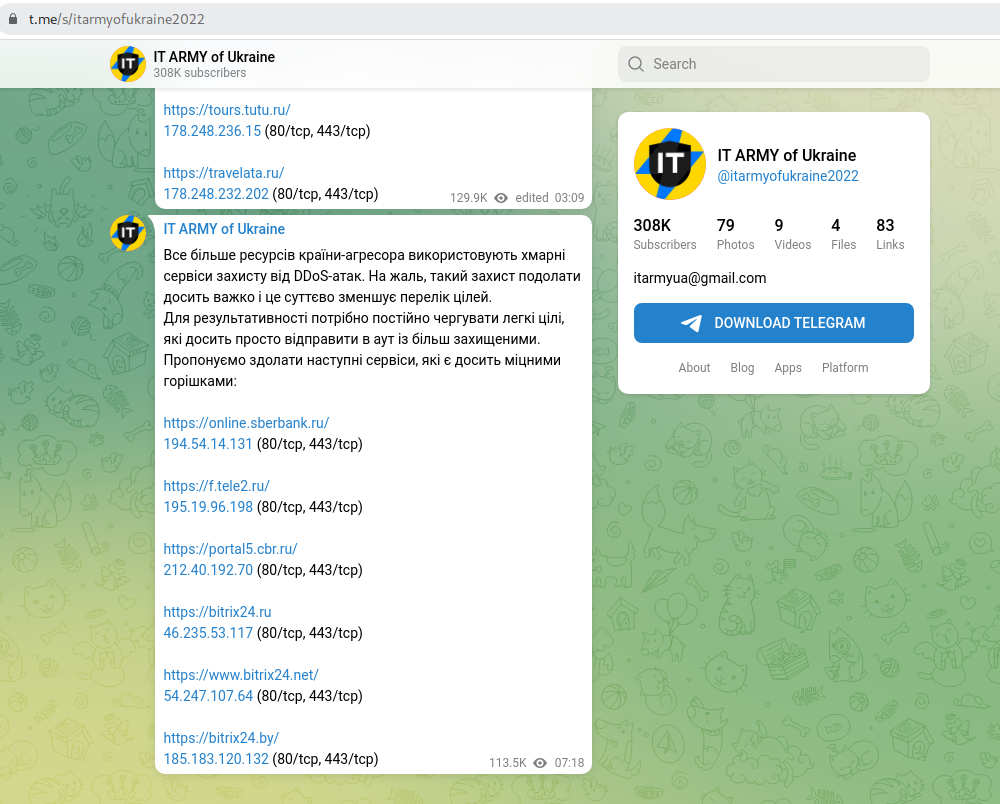
Task: Open the 79 Photos section
Action: pyautogui.click(x=735, y=234)
